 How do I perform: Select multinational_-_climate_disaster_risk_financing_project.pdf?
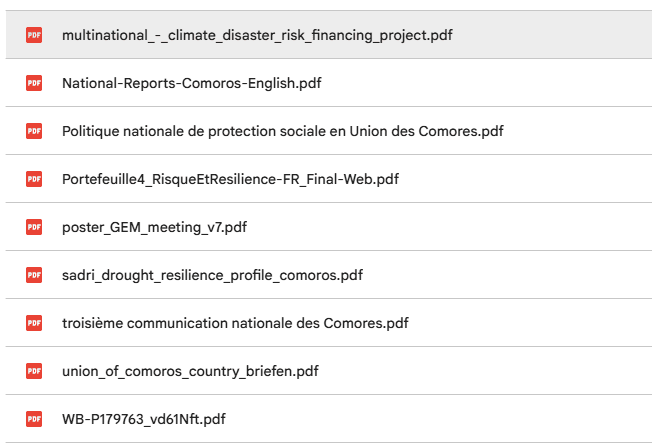(x=257, y=35)
